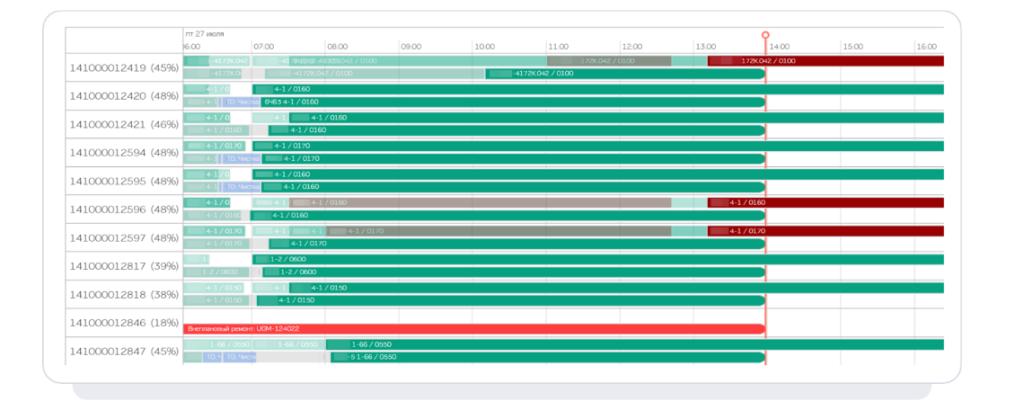Select dark green '1-66 / 0550' bar extending past 16:00
The width and height of the screenshot is (1024, 410).
coord(635,345)
